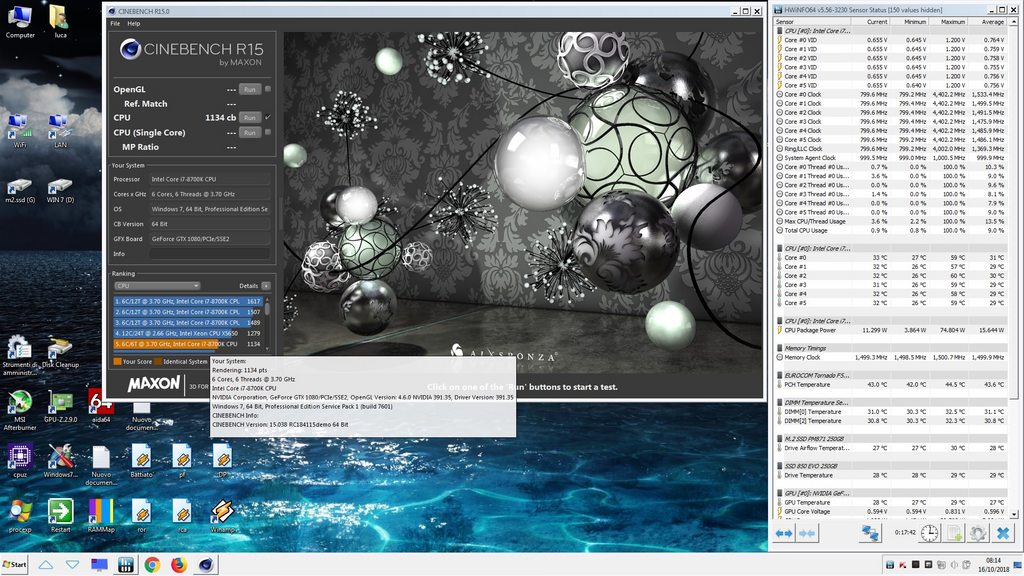The image size is (1024, 576).
Task: Untick the CPU test checkbox
Action: (268, 118)
